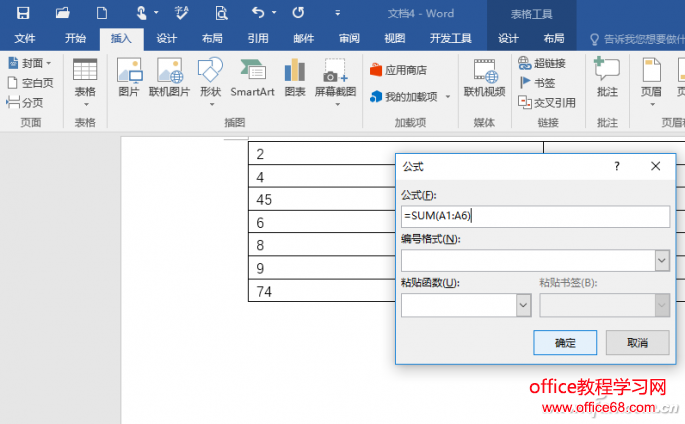Viewport: 685px width, 424px height.
Task: Click the table cell containing 74
Action: point(322,291)
